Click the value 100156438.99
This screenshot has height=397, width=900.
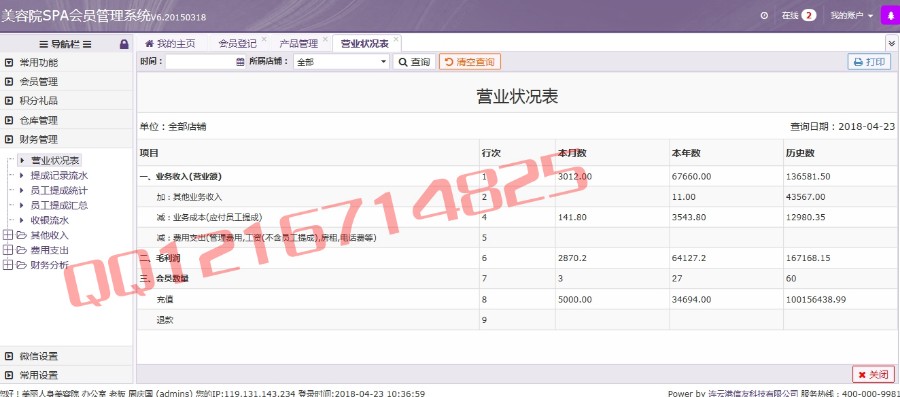(x=816, y=299)
